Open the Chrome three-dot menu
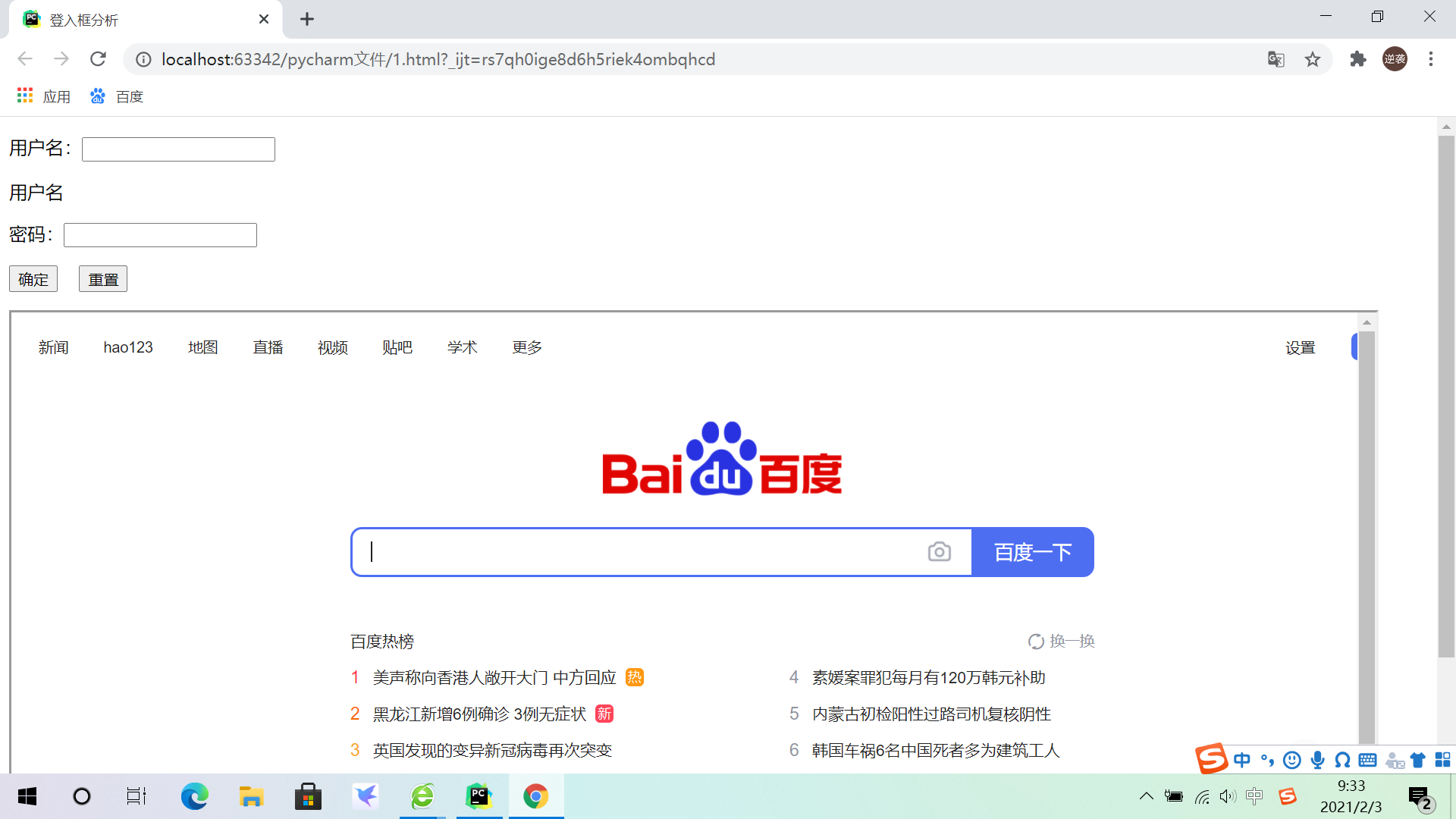Image resolution: width=1456 pixels, height=819 pixels. [x=1430, y=59]
